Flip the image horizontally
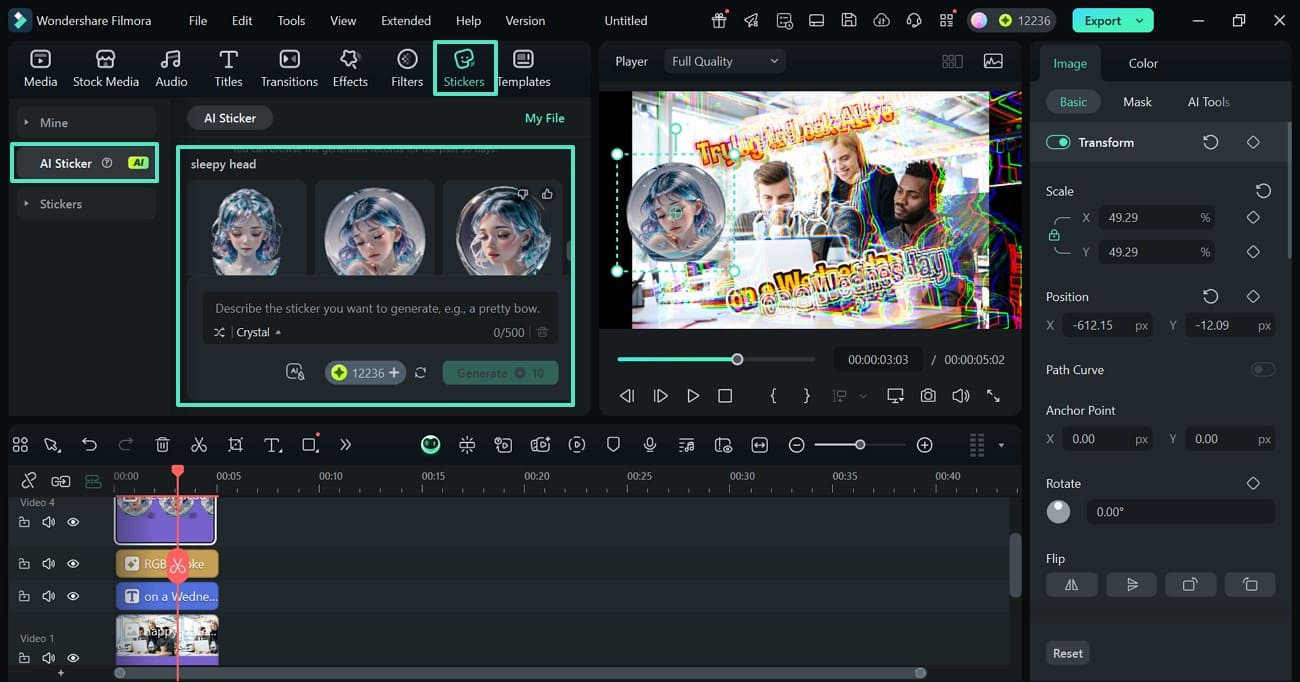This screenshot has height=682, width=1300. [1071, 585]
